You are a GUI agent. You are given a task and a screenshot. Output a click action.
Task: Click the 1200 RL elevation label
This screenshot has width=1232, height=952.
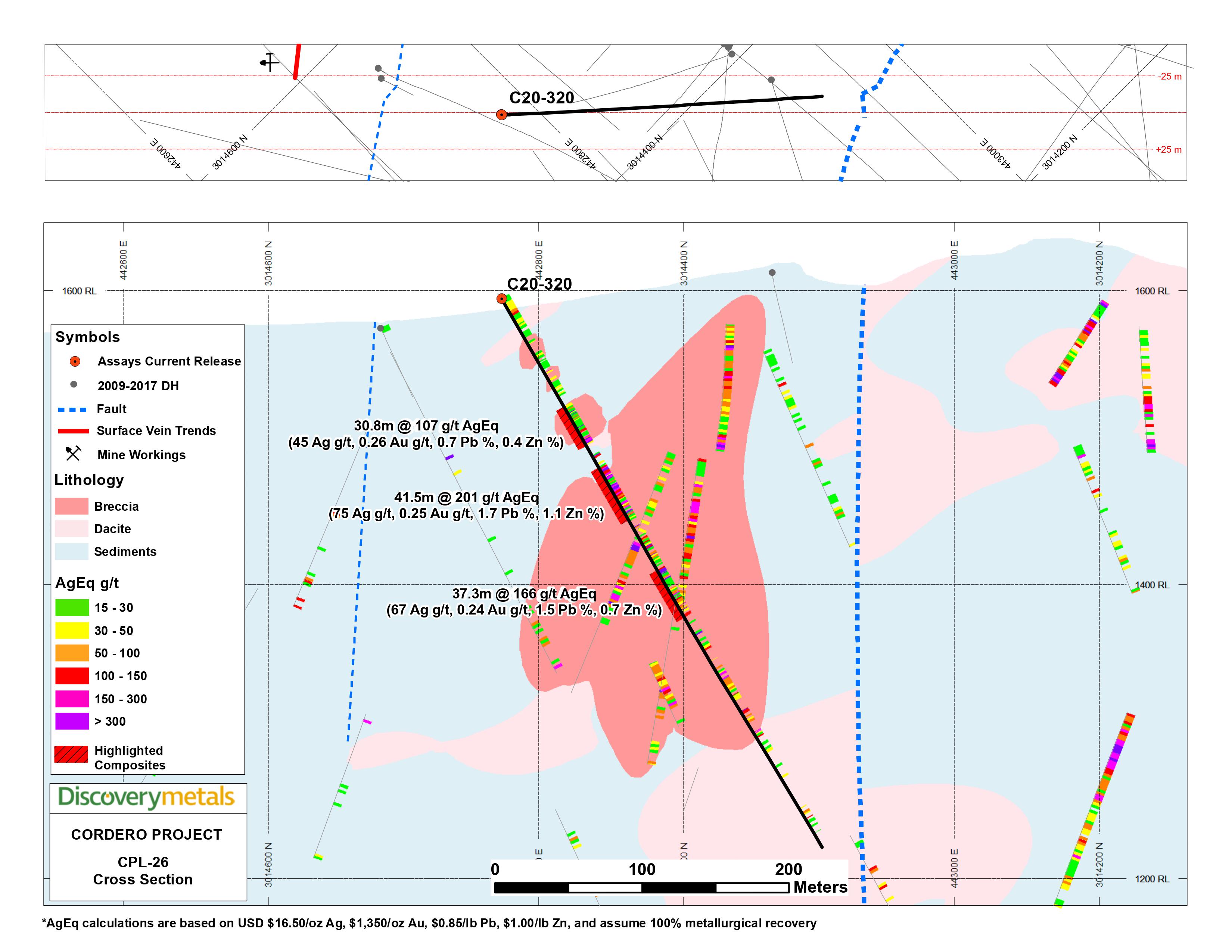1152,879
